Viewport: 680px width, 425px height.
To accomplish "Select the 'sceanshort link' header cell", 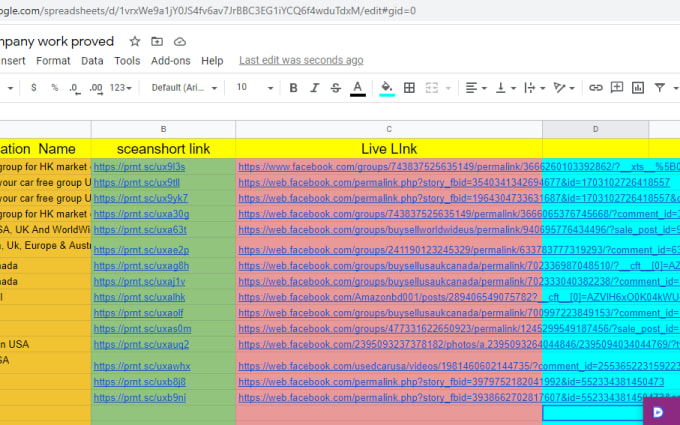I will [x=163, y=149].
